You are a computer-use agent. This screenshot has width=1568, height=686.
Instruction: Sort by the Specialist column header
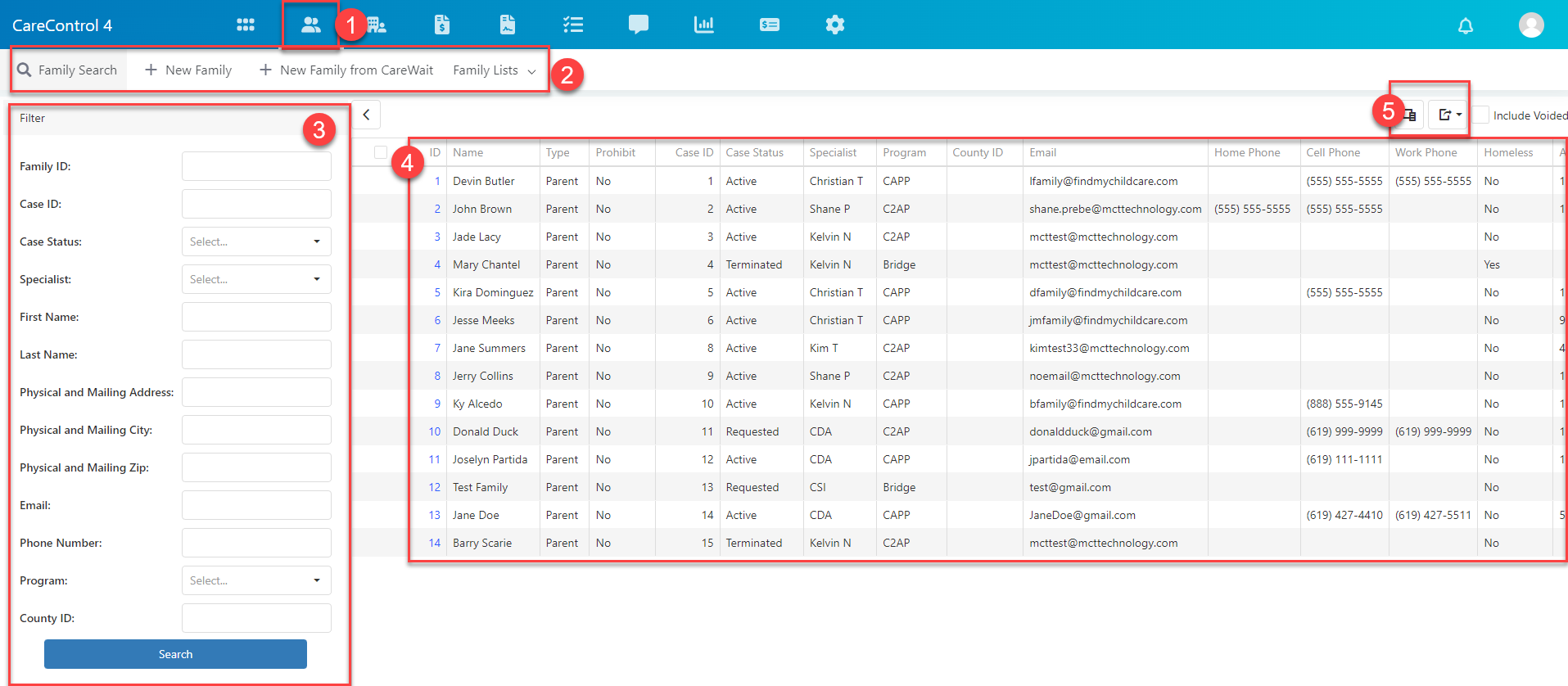(839, 152)
